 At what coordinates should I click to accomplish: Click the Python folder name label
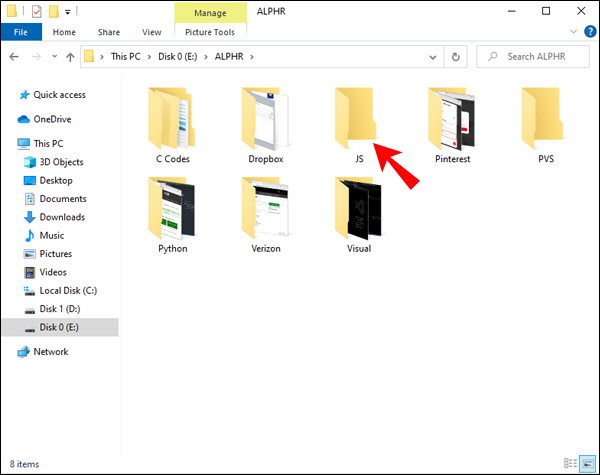pyautogui.click(x=173, y=248)
